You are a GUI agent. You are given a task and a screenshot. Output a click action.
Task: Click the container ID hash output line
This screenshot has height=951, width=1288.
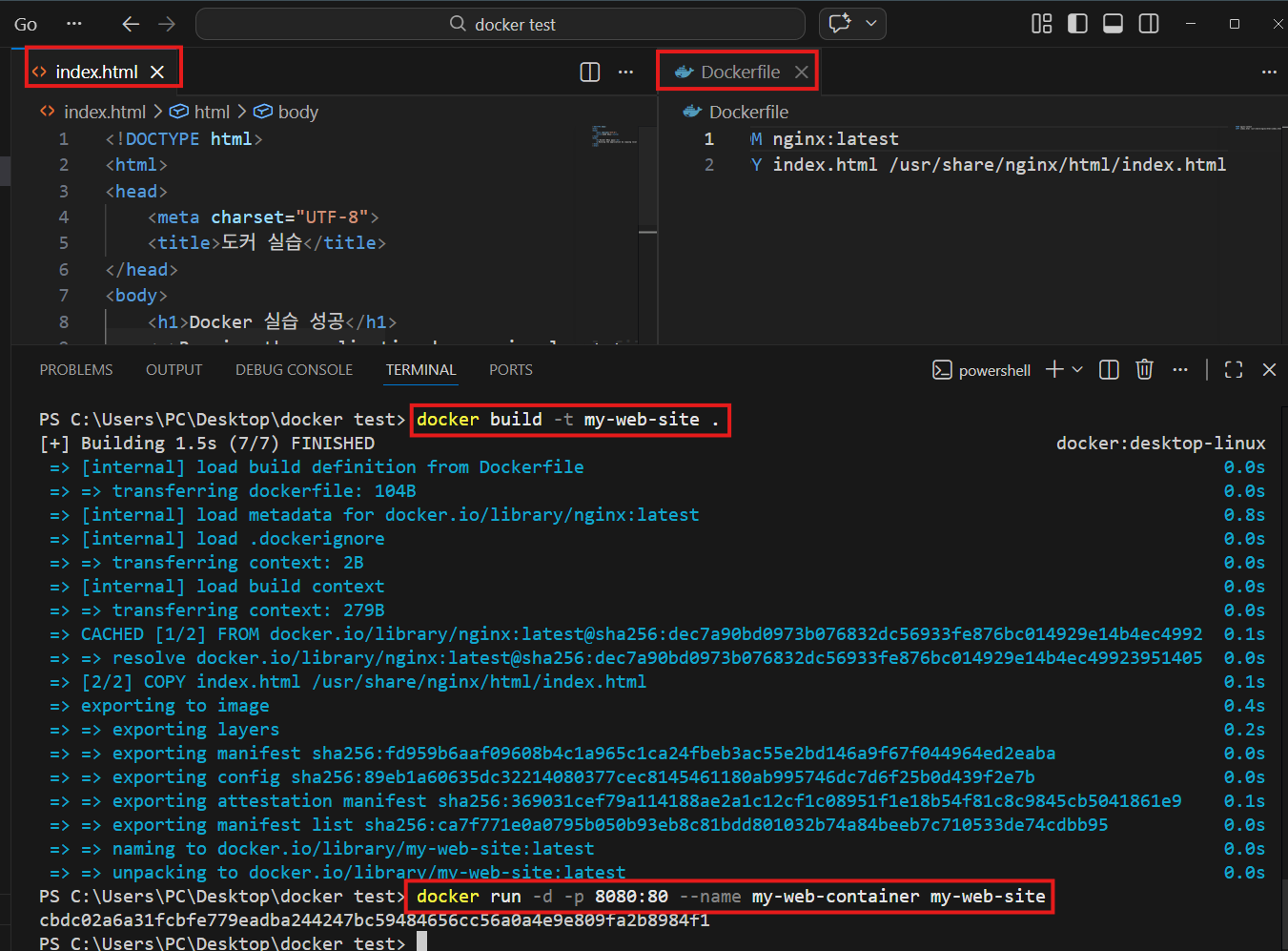(375, 920)
